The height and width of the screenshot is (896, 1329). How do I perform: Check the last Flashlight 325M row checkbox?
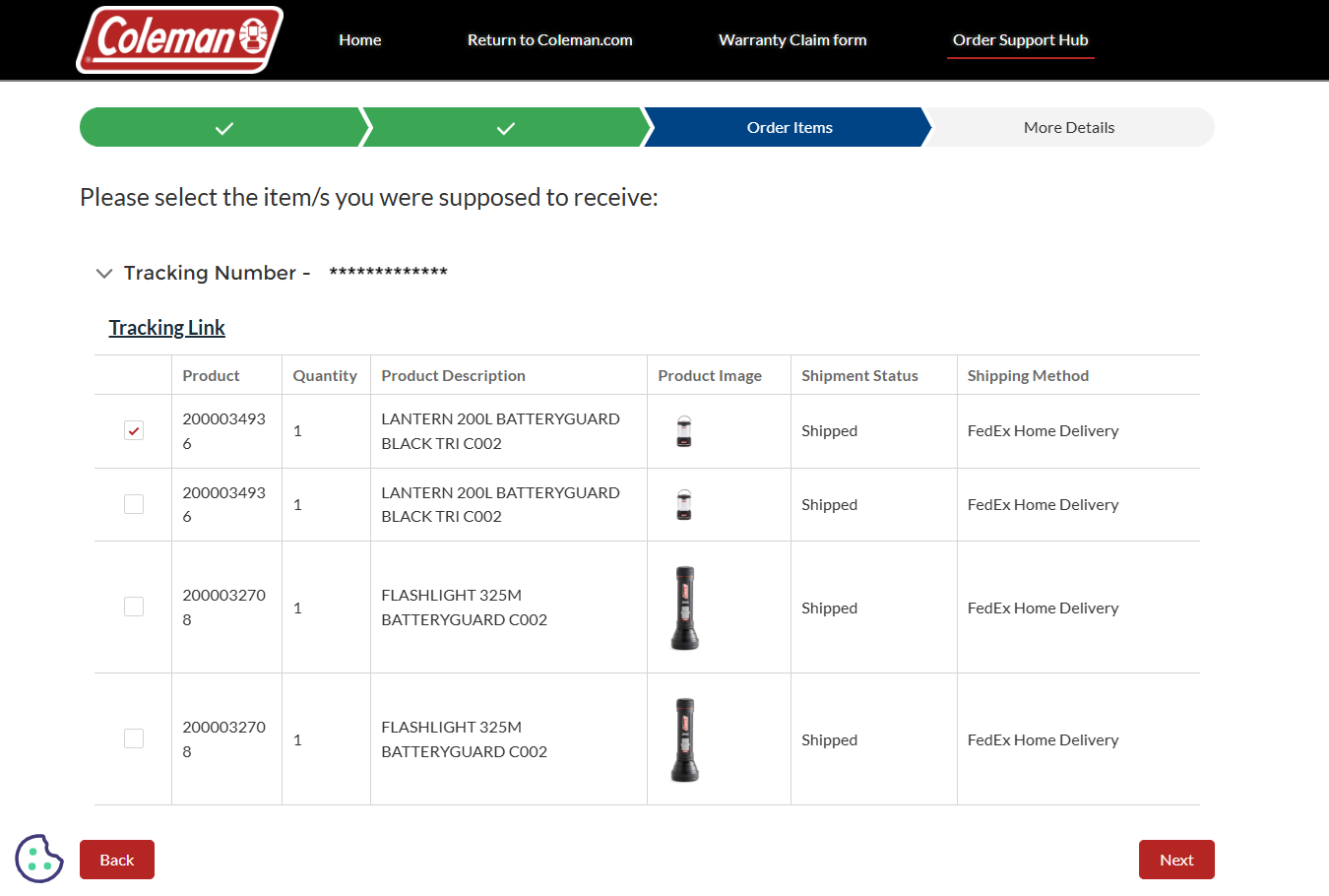point(134,738)
